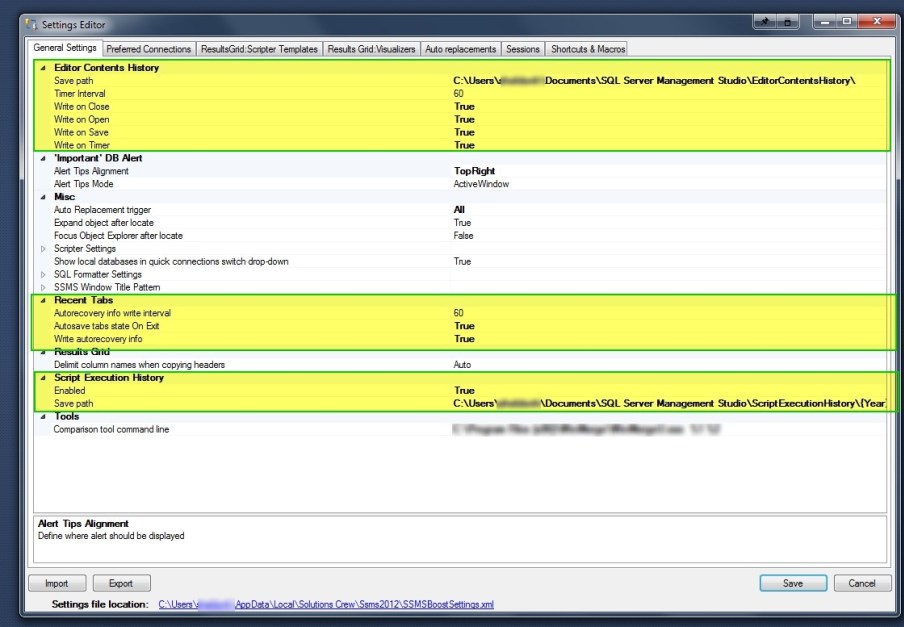Collapse the Misc section
This screenshot has height=627, width=904.
tap(42, 196)
